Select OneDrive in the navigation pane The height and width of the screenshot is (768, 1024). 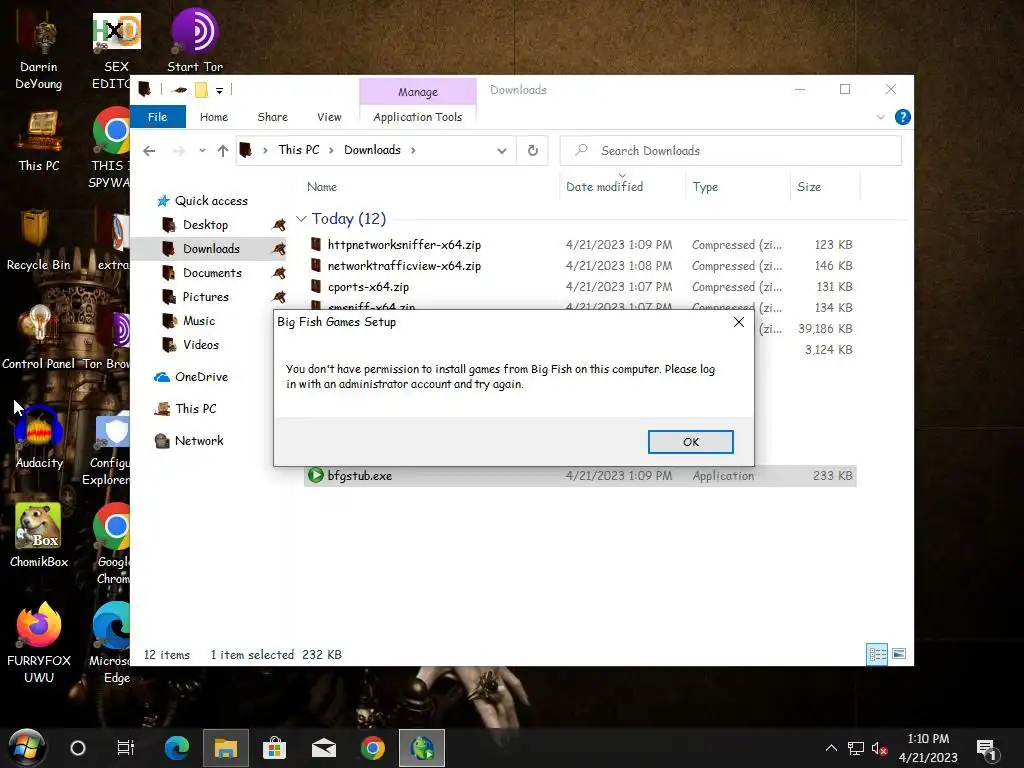tap(201, 377)
